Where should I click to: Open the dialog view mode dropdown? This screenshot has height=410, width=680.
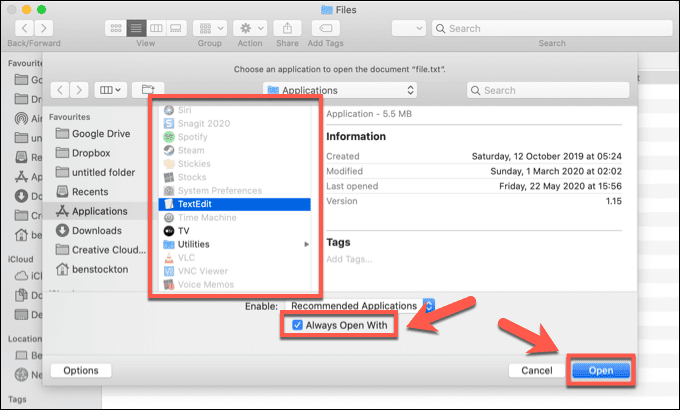(x=111, y=90)
